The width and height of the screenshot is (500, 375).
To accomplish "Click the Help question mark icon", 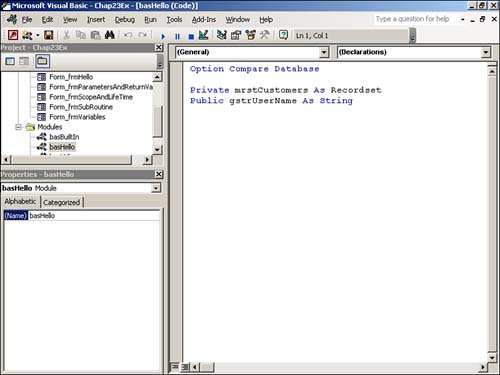I will coord(283,35).
